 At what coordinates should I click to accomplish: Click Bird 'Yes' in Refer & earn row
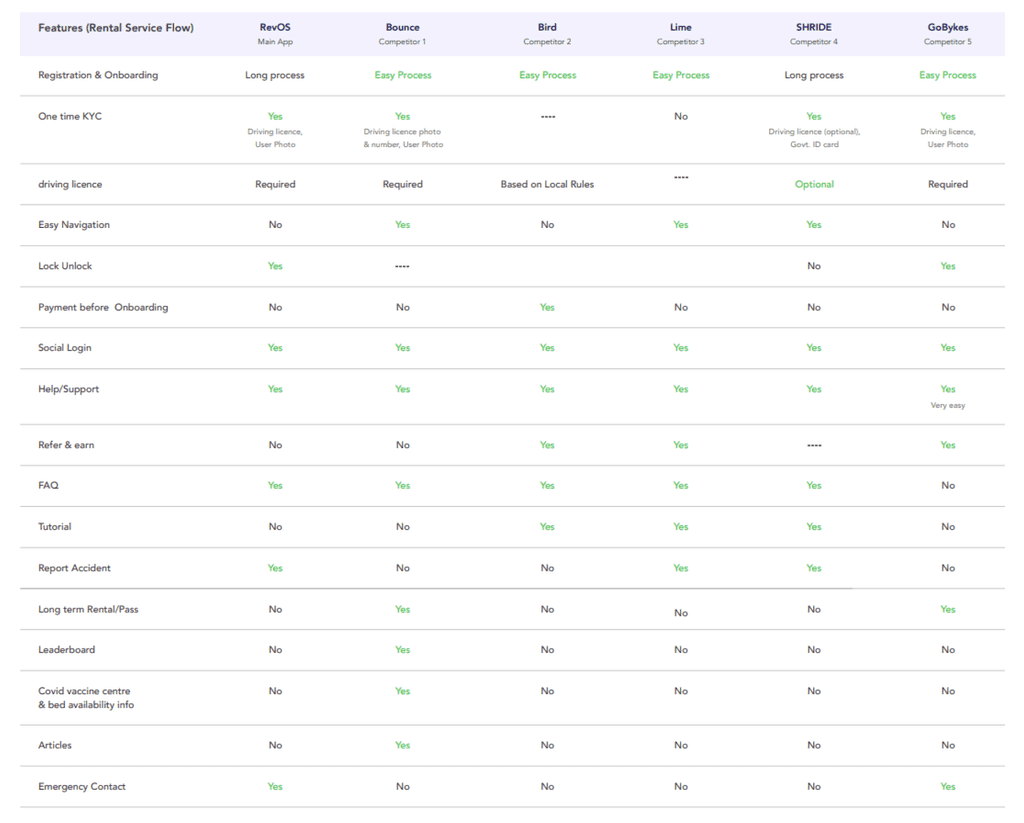[x=547, y=445]
